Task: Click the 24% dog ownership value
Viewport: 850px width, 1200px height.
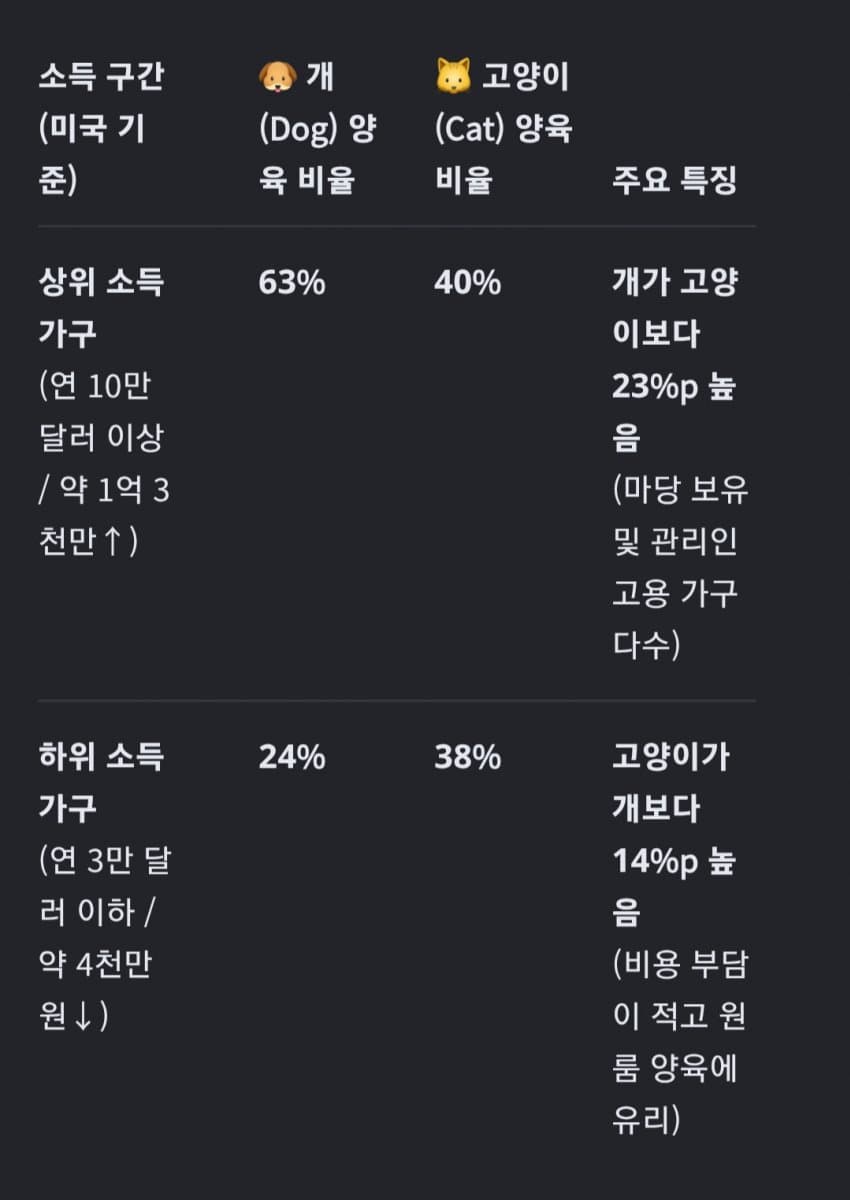Action: [292, 757]
